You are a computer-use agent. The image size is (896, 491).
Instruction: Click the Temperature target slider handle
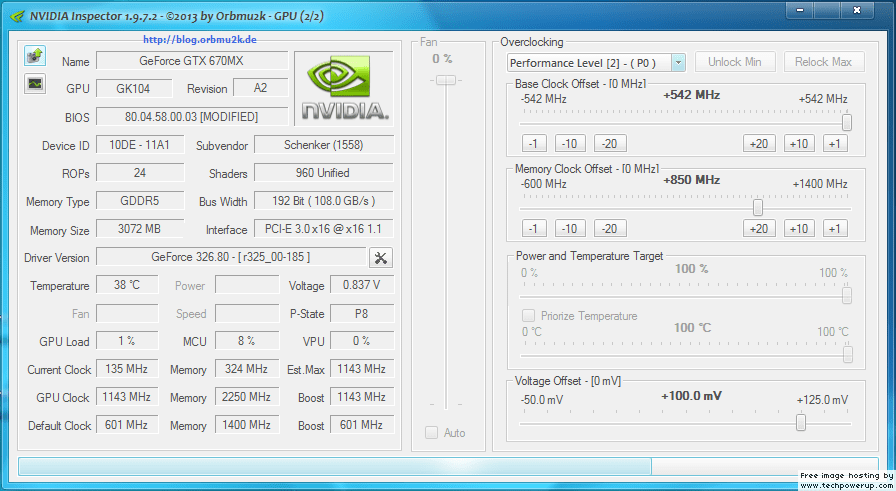pos(847,354)
